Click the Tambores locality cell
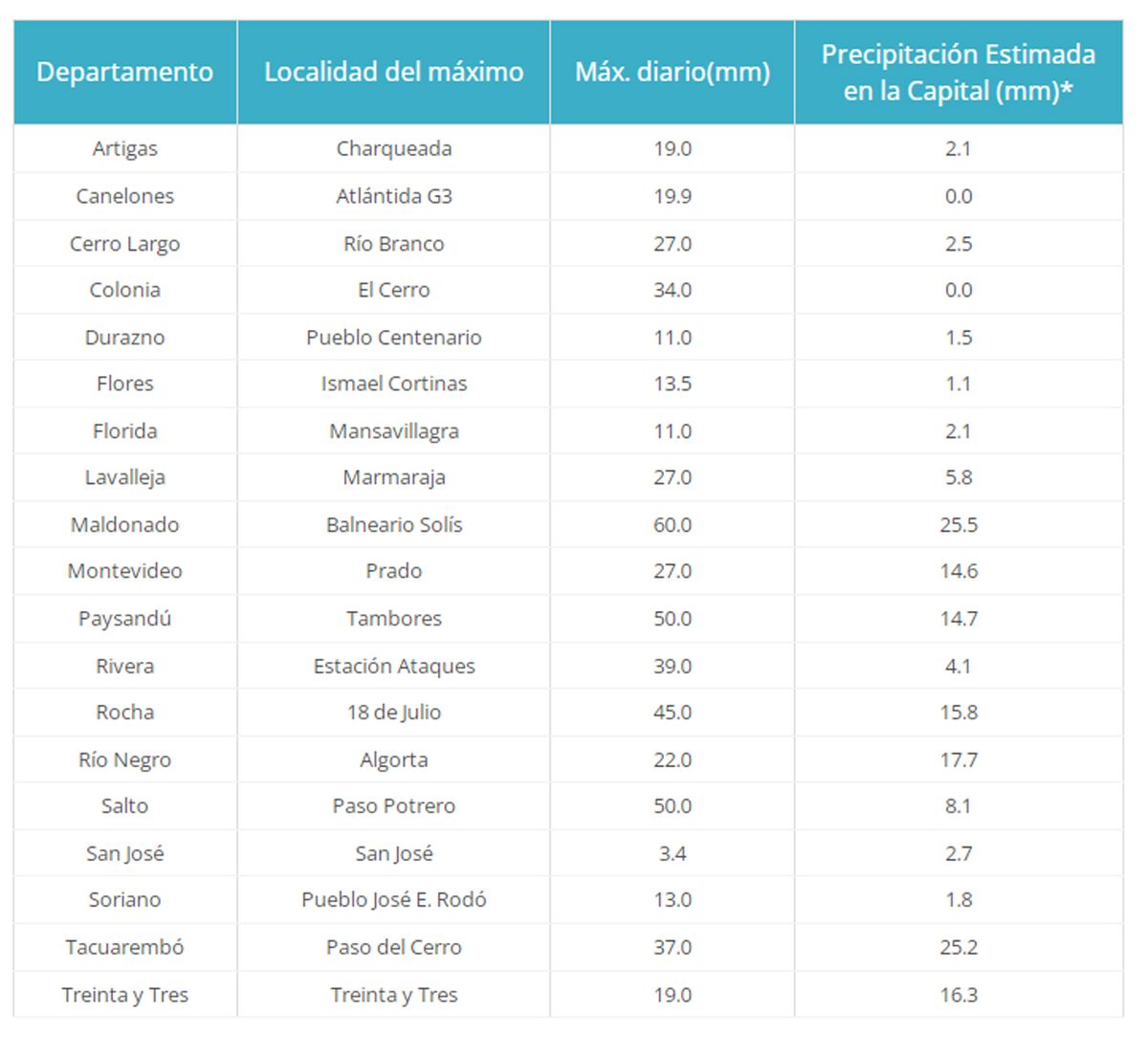Image resolution: width=1148 pixels, height=1056 pixels. point(393,619)
